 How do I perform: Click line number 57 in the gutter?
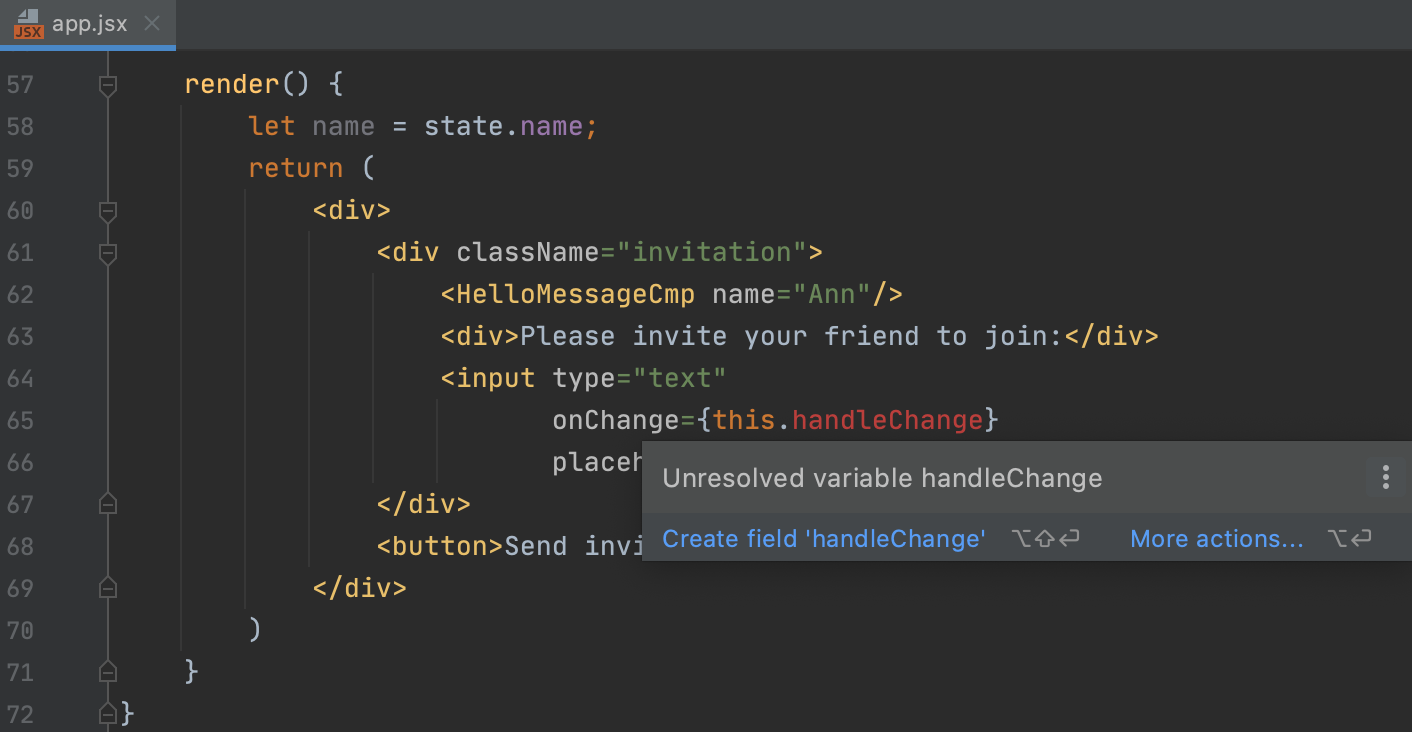20,85
